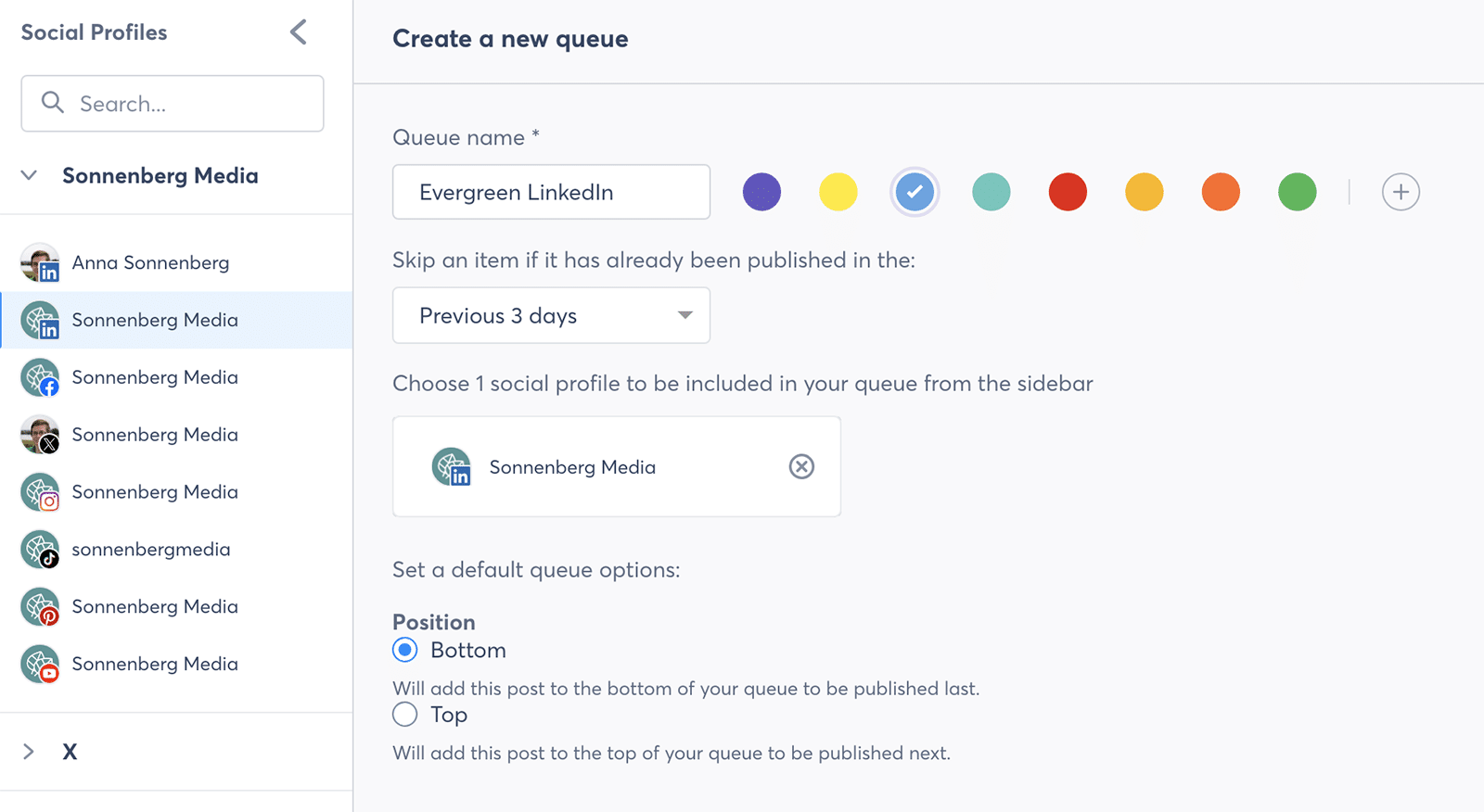Select Anna Sonnenberg LinkedIn profile
The image size is (1484, 812).
coord(150,263)
